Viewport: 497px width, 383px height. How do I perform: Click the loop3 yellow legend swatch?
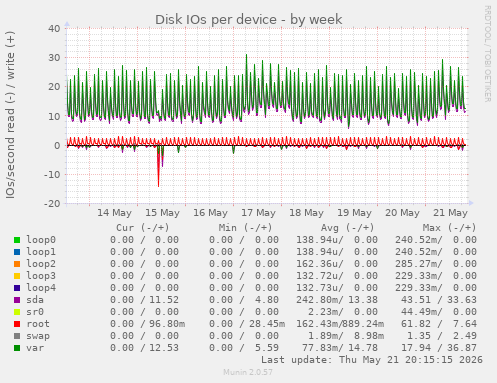click(x=17, y=276)
